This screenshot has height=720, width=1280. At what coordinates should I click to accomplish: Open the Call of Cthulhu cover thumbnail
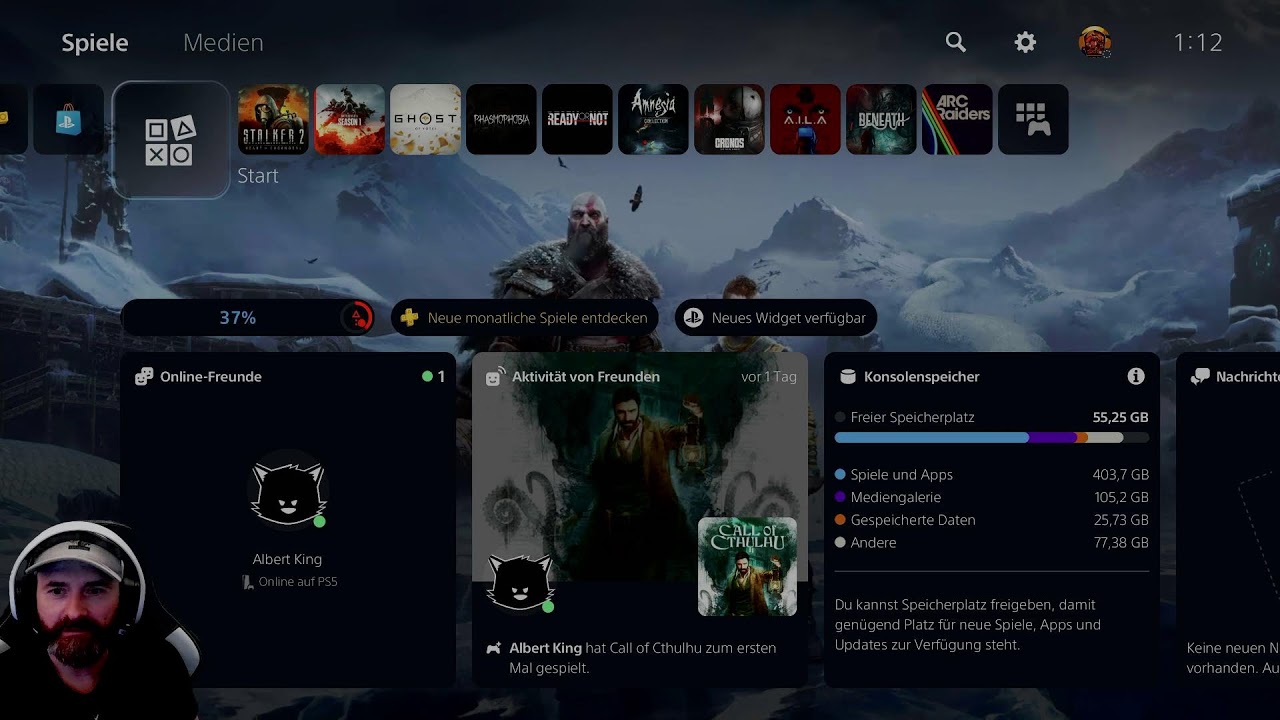tap(747, 566)
